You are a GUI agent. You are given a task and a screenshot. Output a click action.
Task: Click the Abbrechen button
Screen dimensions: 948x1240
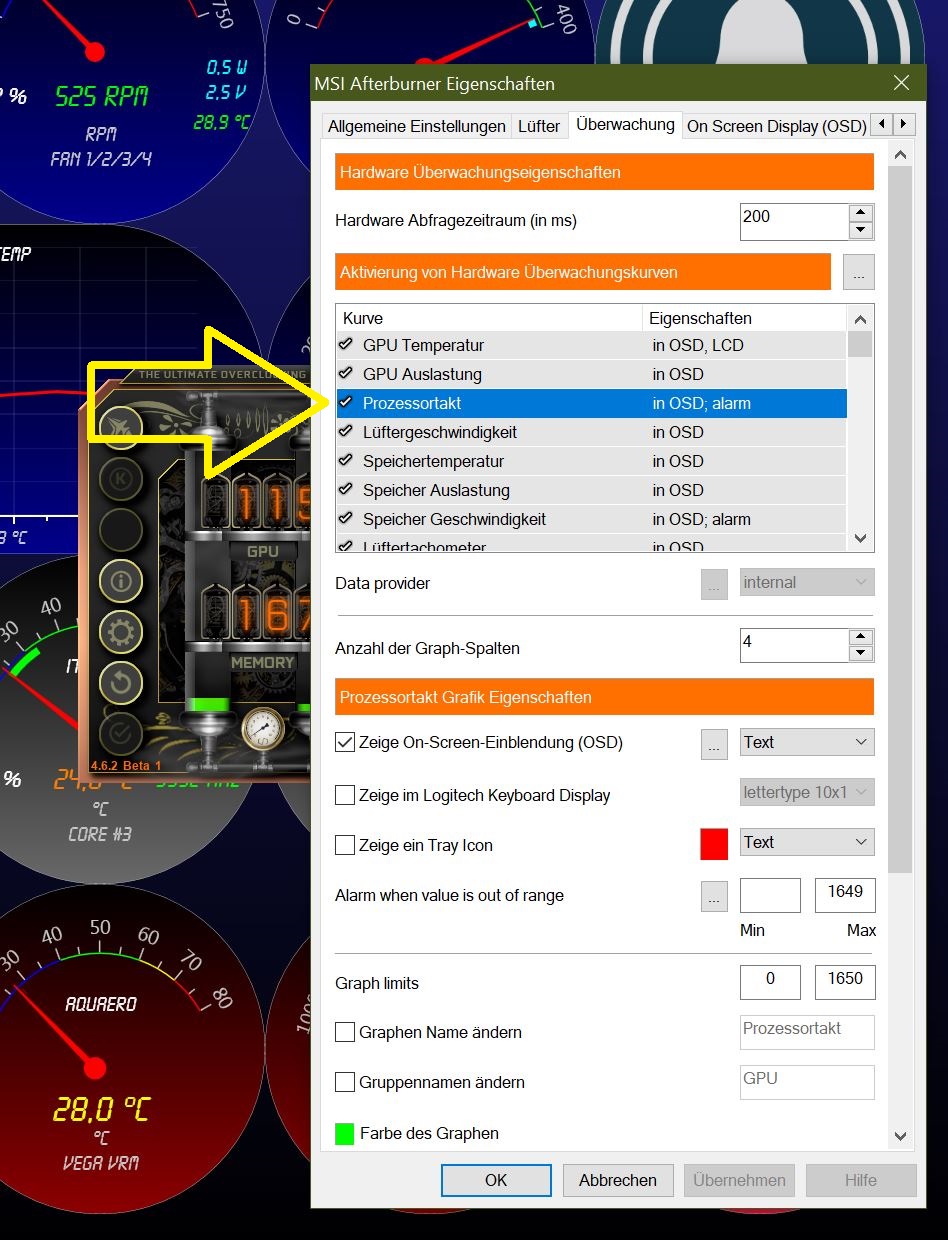(618, 1180)
